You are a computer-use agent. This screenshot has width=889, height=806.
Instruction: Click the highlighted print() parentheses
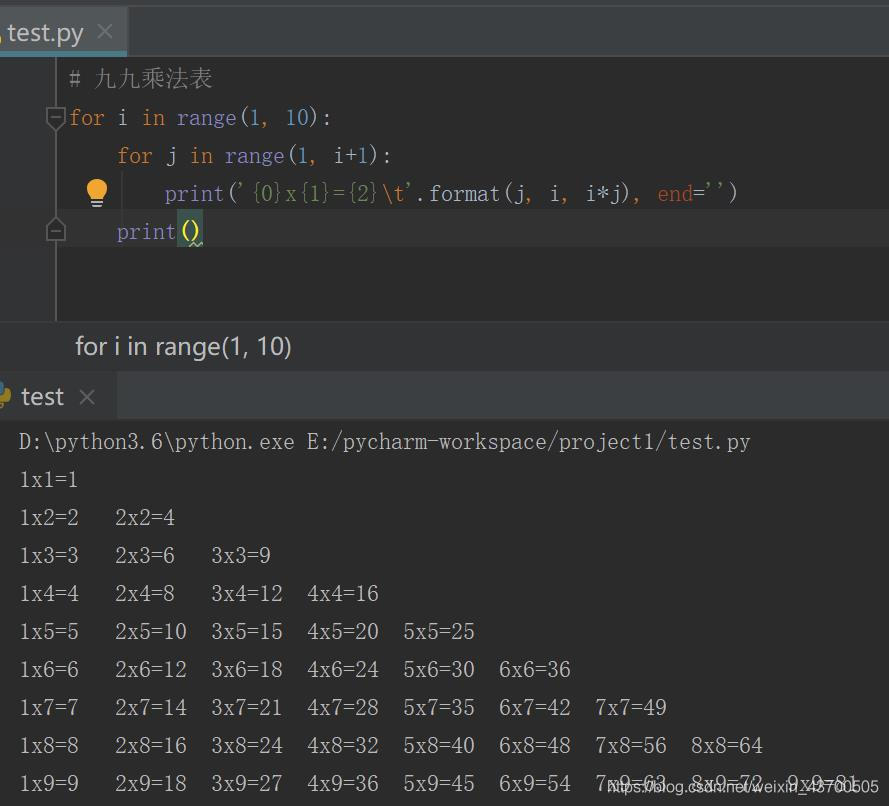click(x=190, y=231)
